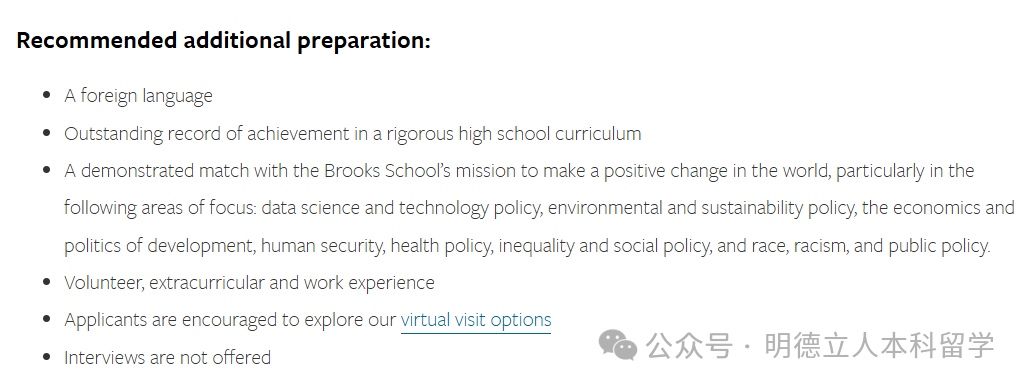Image resolution: width=1027 pixels, height=387 pixels.
Task: Click bullet point beside 'Outstanding record'
Action: pyautogui.click(x=47, y=133)
